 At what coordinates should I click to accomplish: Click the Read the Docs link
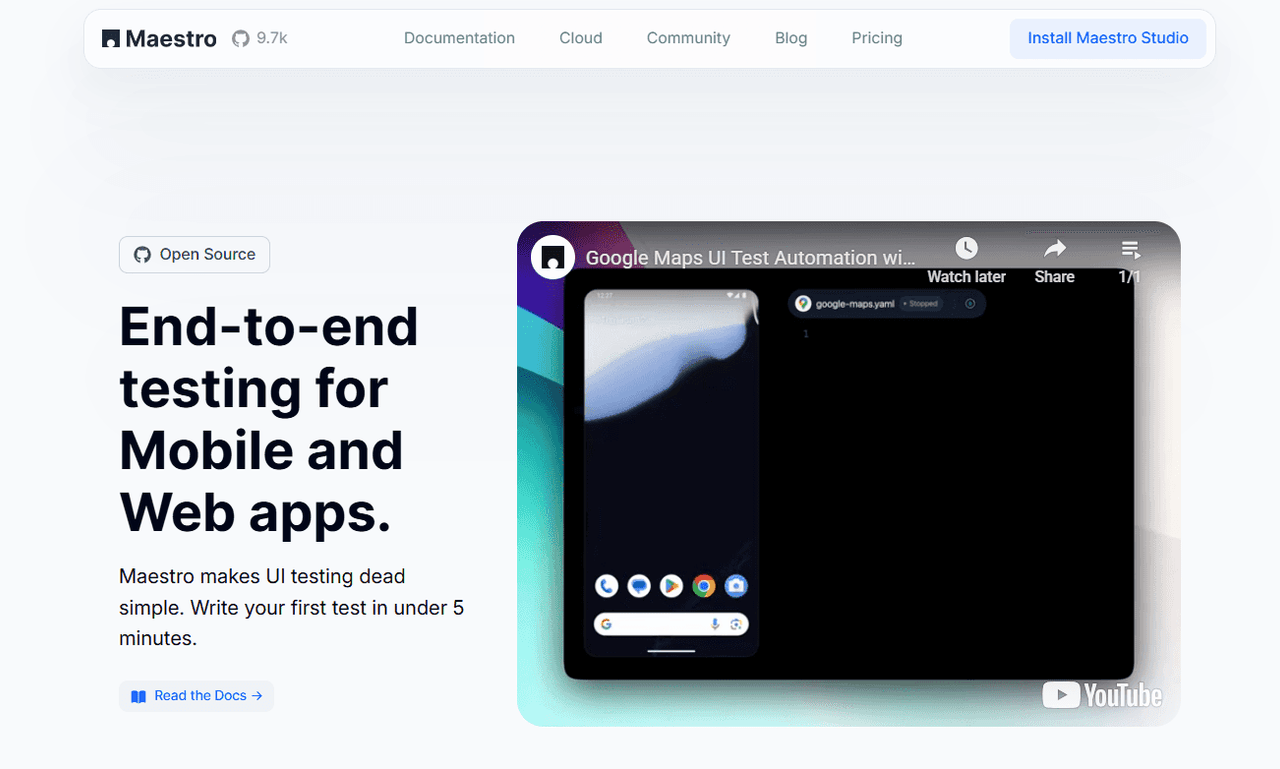(196, 695)
